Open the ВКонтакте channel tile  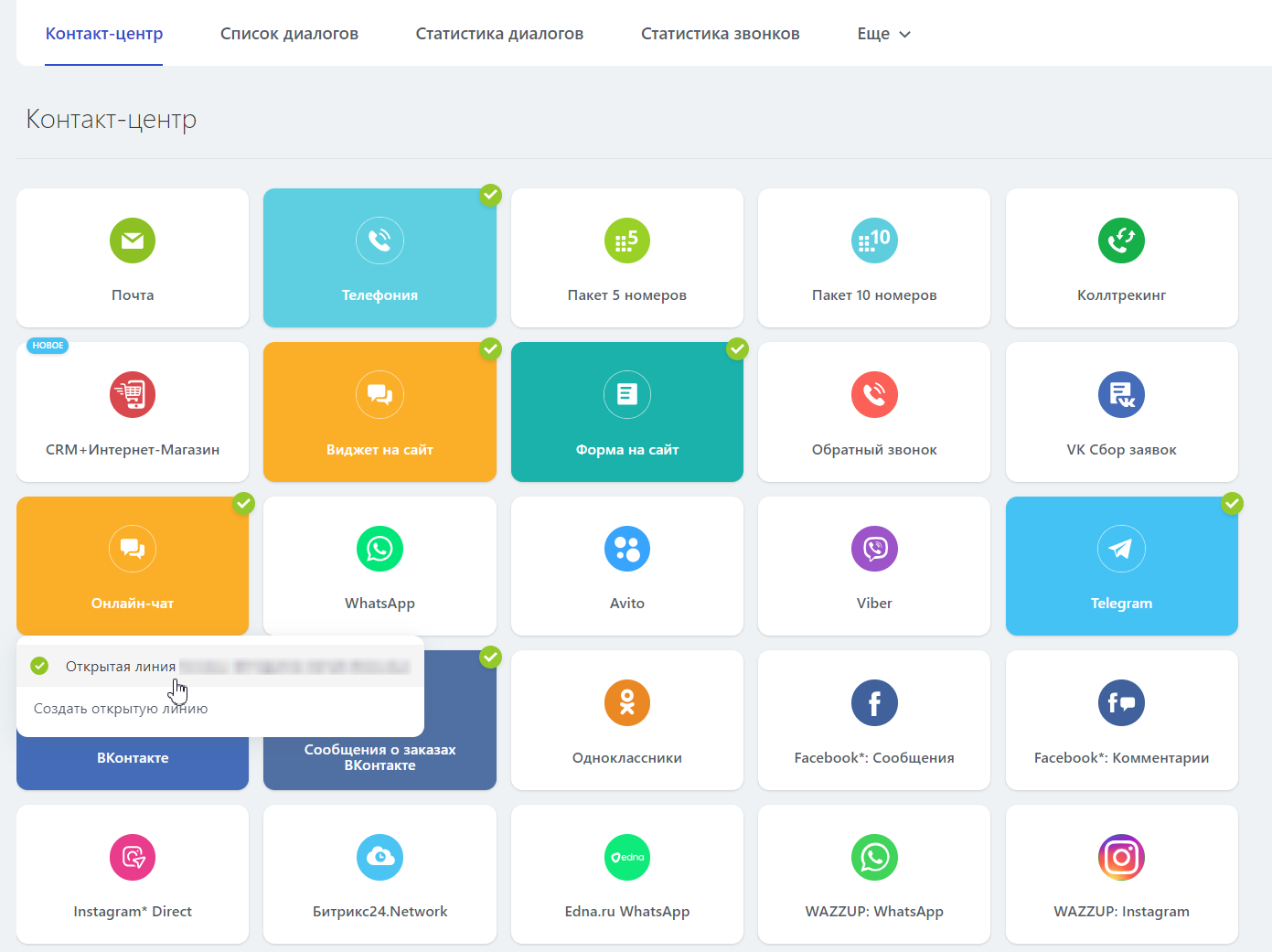click(133, 758)
